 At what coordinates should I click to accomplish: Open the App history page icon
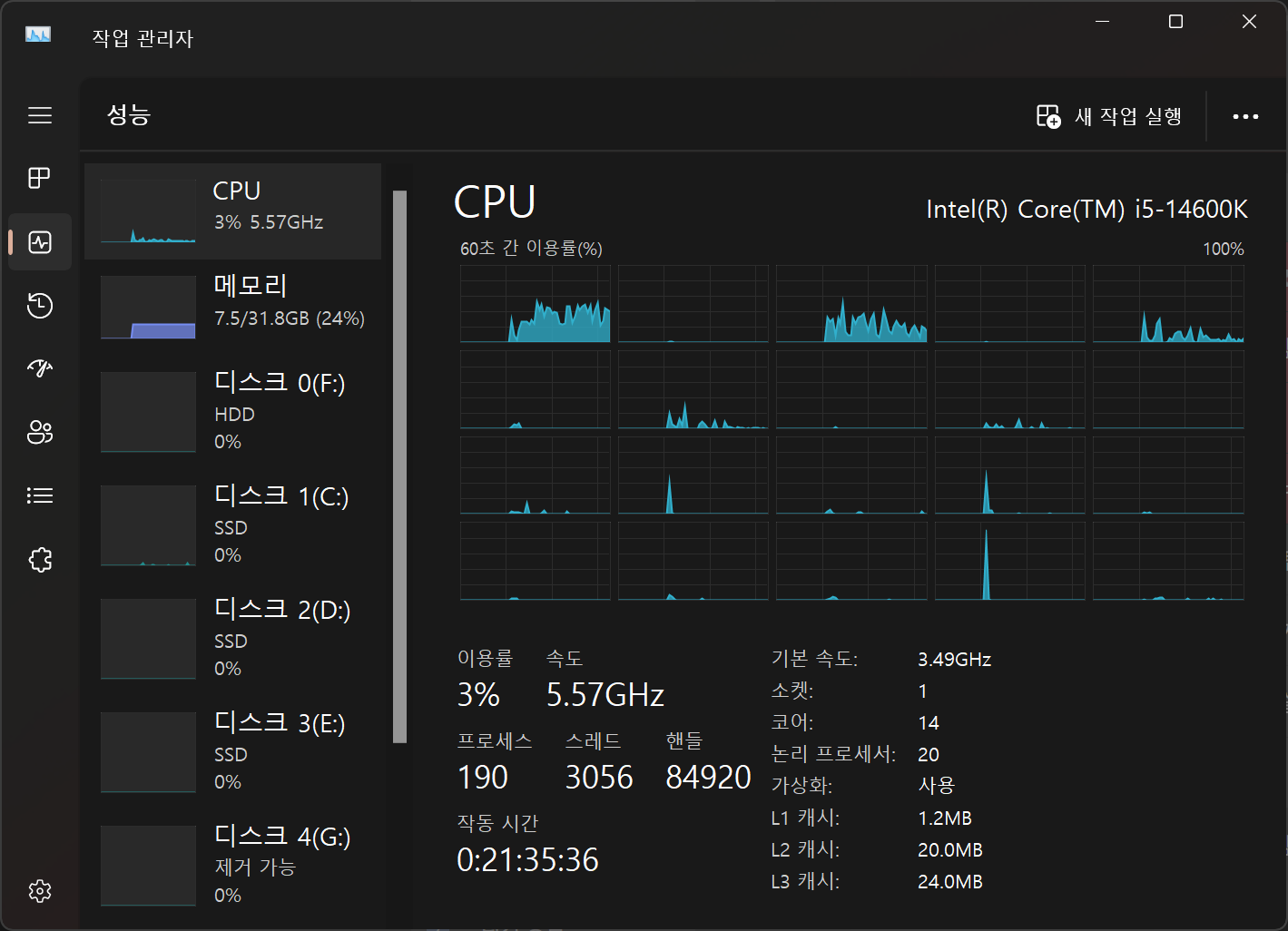click(x=40, y=306)
